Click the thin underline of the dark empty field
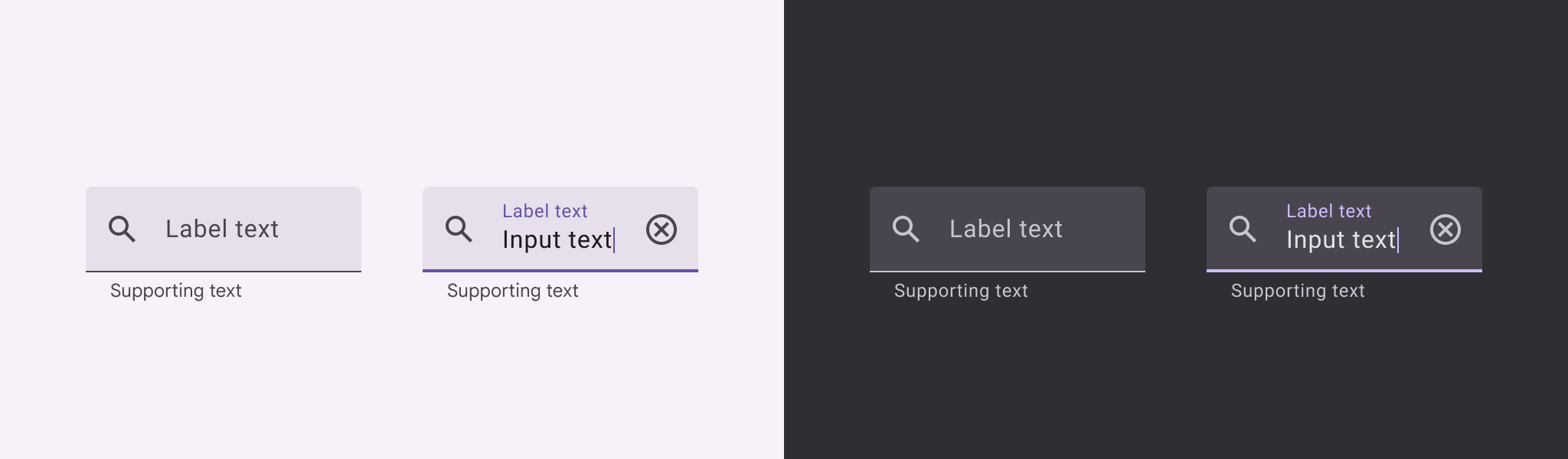The width and height of the screenshot is (1568, 459). 1008,271
